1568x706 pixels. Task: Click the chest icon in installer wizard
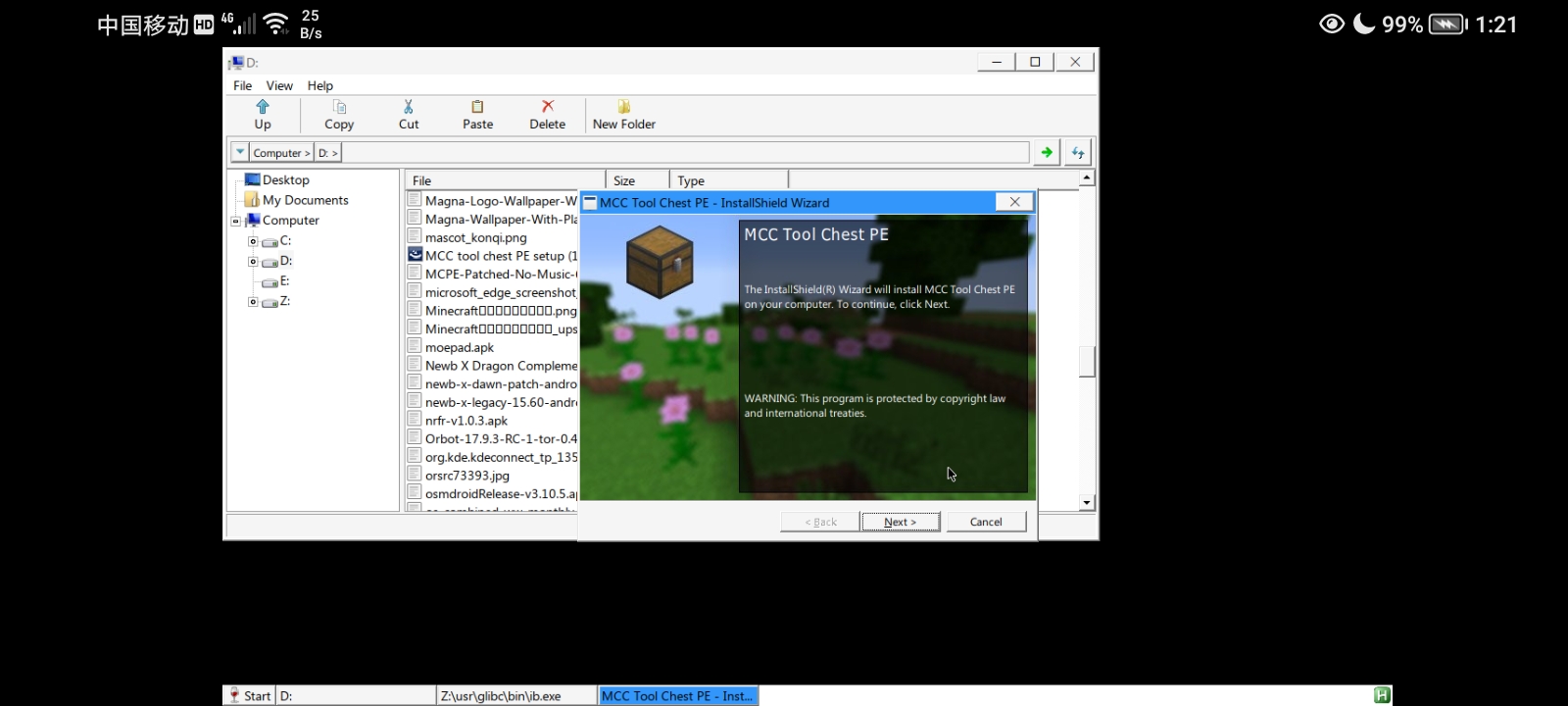point(660,264)
